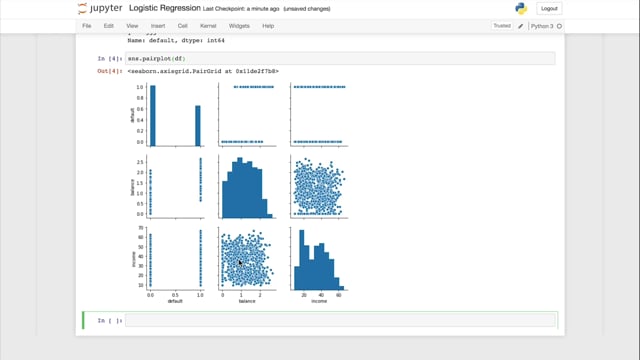The height and width of the screenshot is (360, 640).
Task: Open the File menu
Action: click(x=87, y=26)
